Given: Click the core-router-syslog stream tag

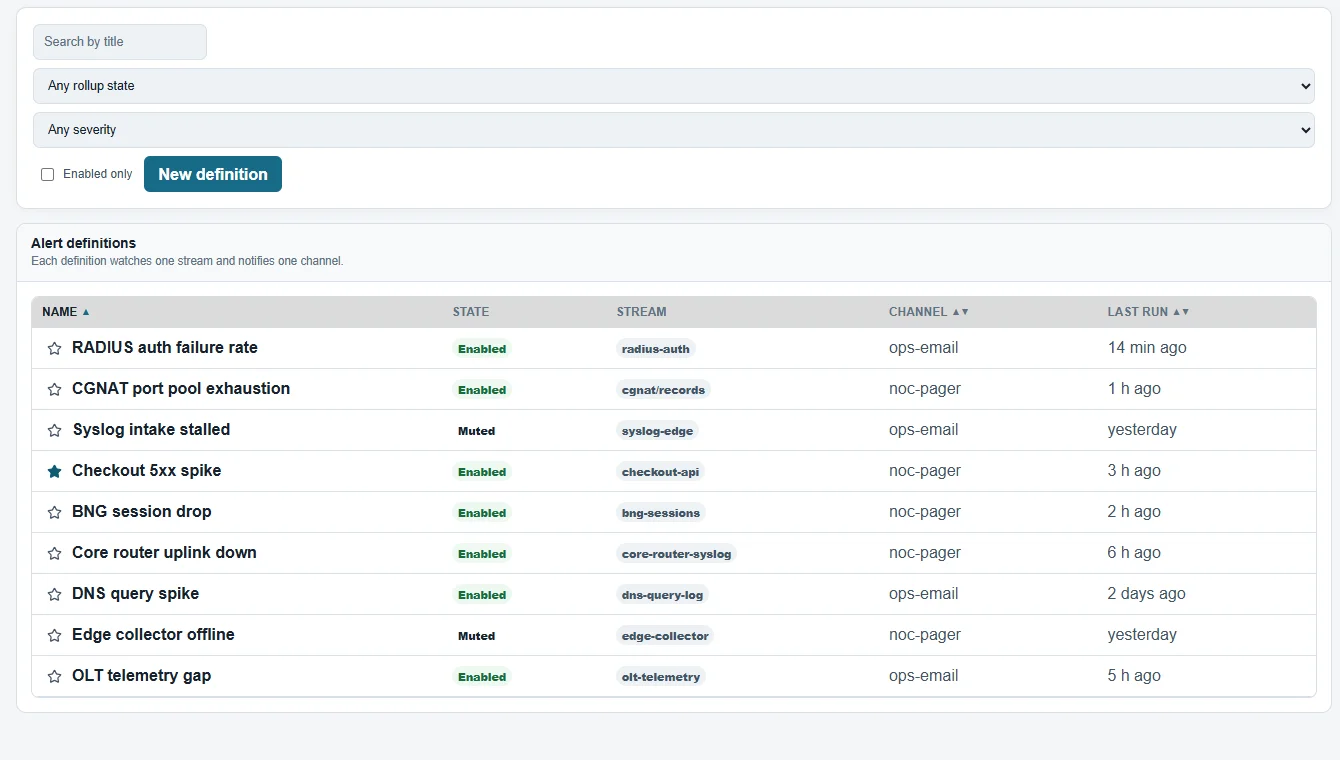Looking at the screenshot, I should tap(676, 554).
